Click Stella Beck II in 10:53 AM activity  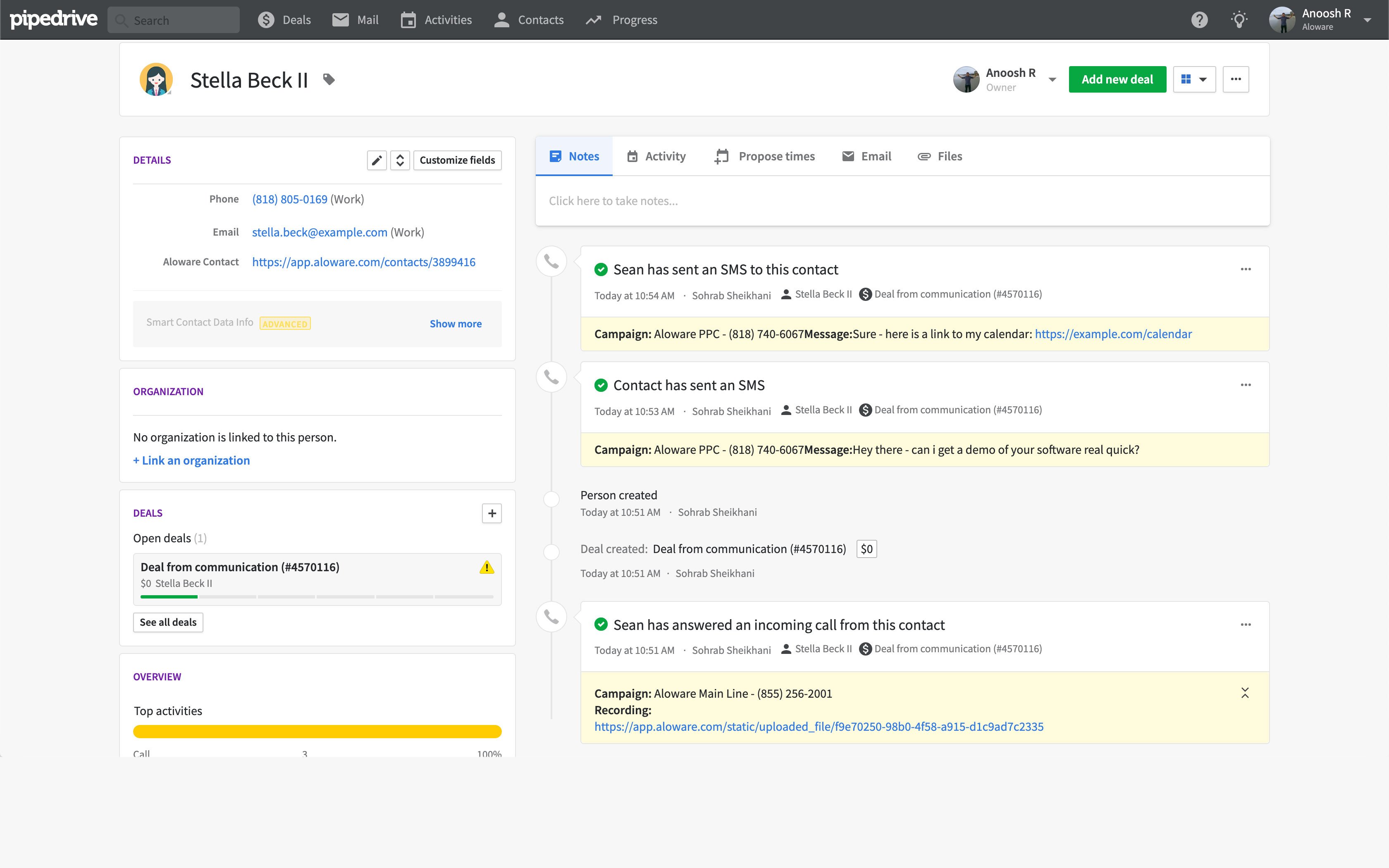click(823, 410)
